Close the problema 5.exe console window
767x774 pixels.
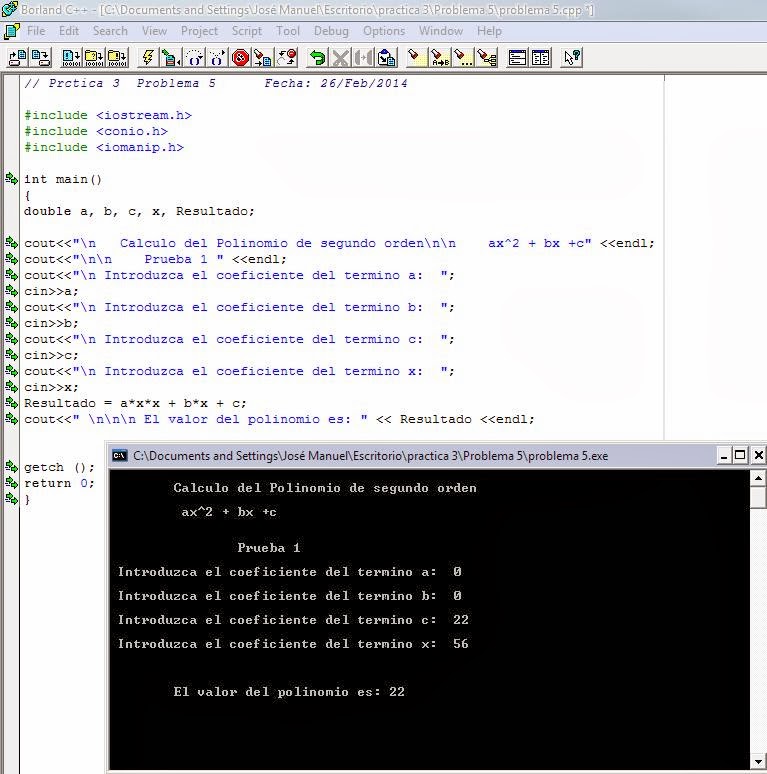click(x=759, y=455)
